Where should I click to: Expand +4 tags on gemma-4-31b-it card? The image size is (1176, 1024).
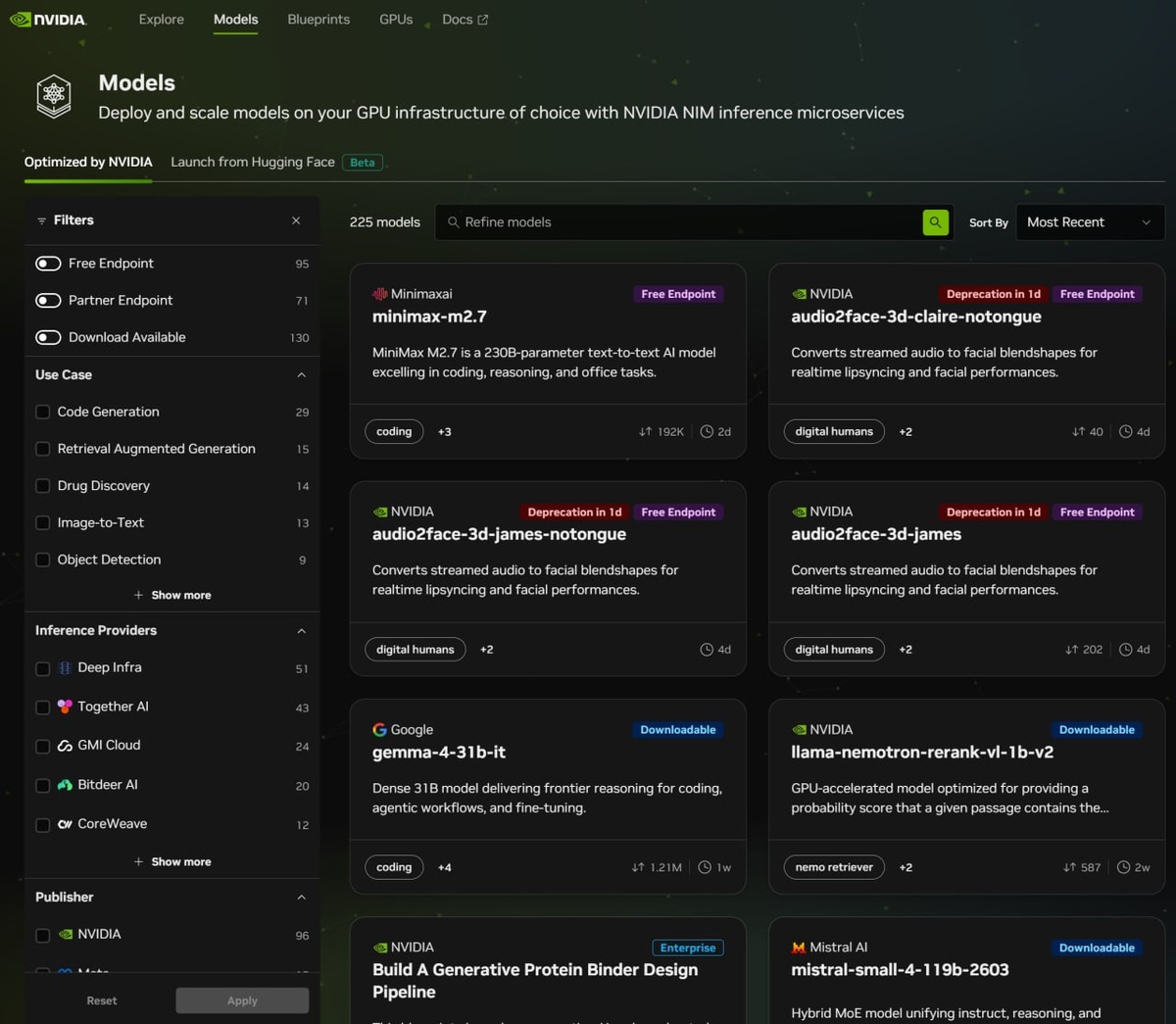445,867
